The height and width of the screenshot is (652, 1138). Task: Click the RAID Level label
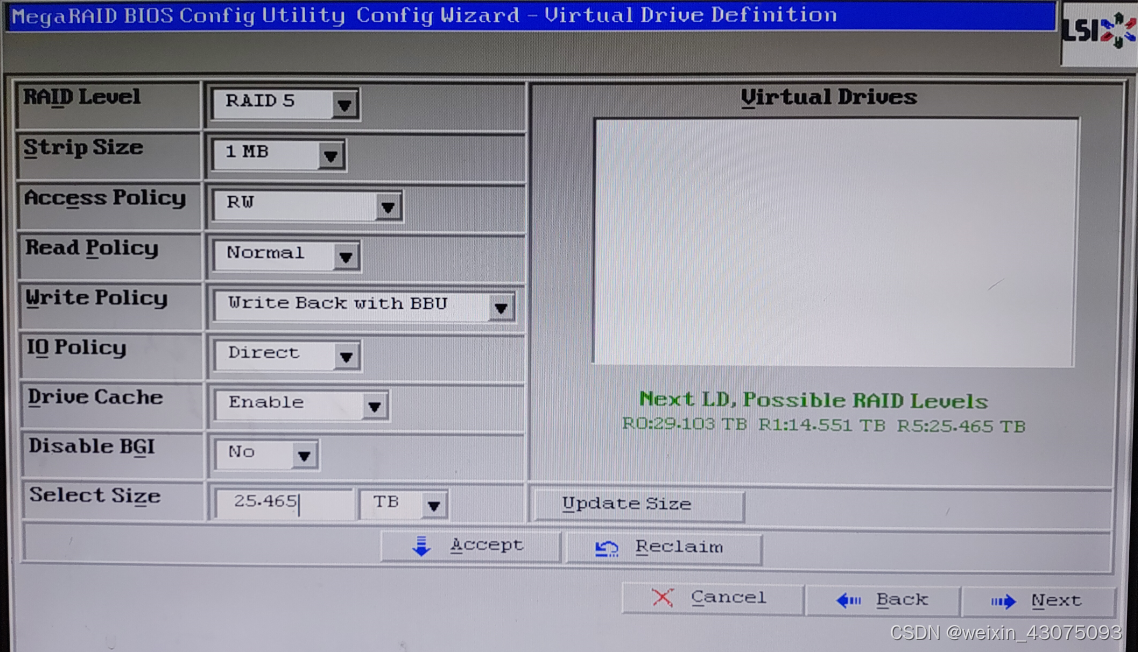(81, 97)
